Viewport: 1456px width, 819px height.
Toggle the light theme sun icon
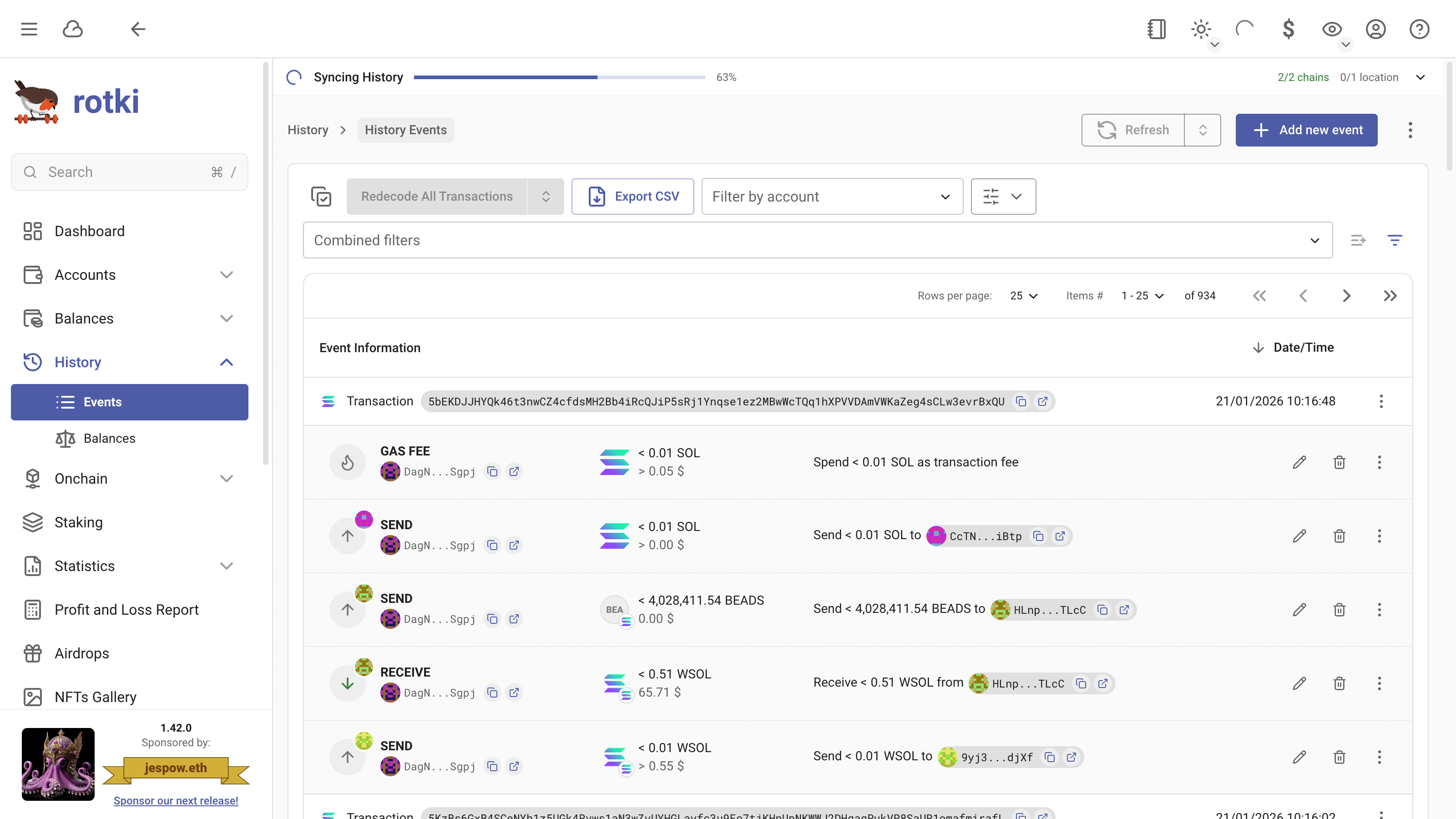click(1201, 29)
